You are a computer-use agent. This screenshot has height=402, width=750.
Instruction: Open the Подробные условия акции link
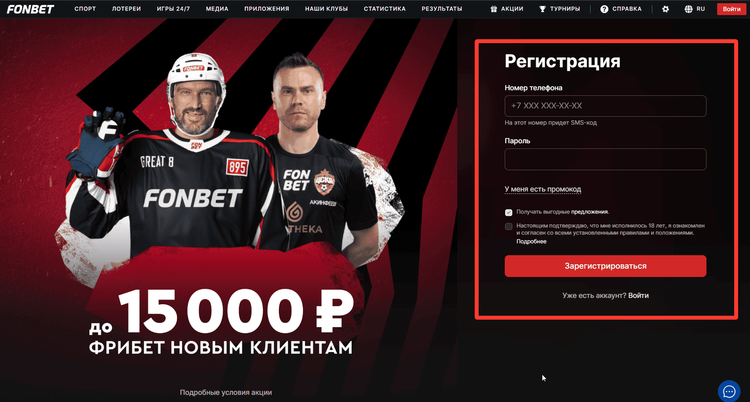226,392
